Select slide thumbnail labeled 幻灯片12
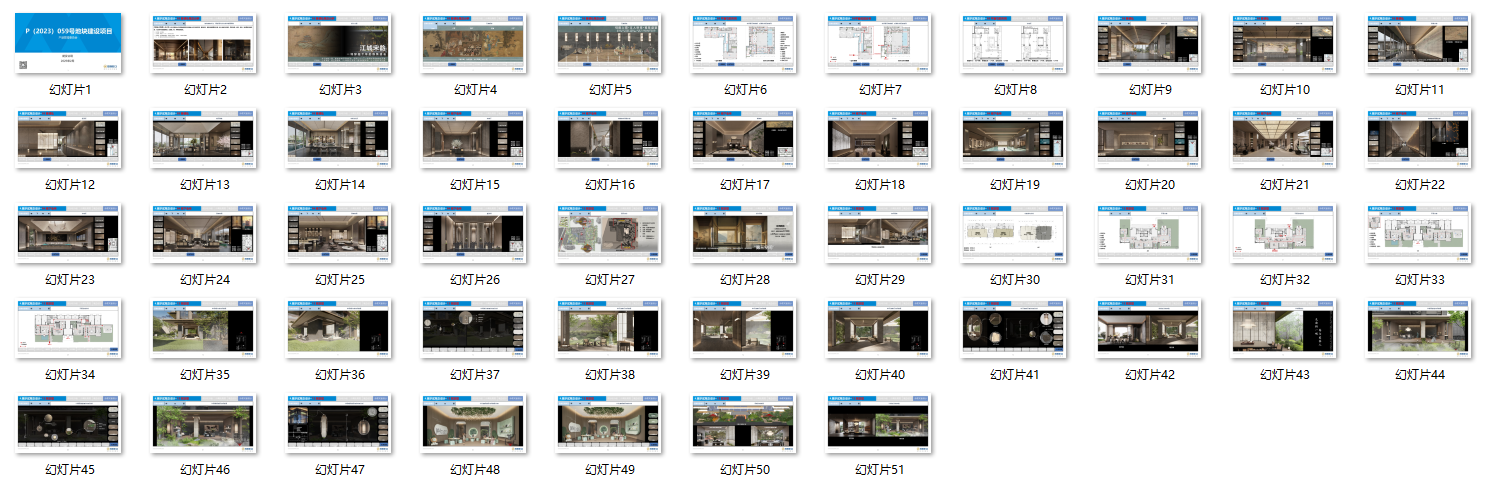The height and width of the screenshot is (489, 1486). click(x=69, y=138)
